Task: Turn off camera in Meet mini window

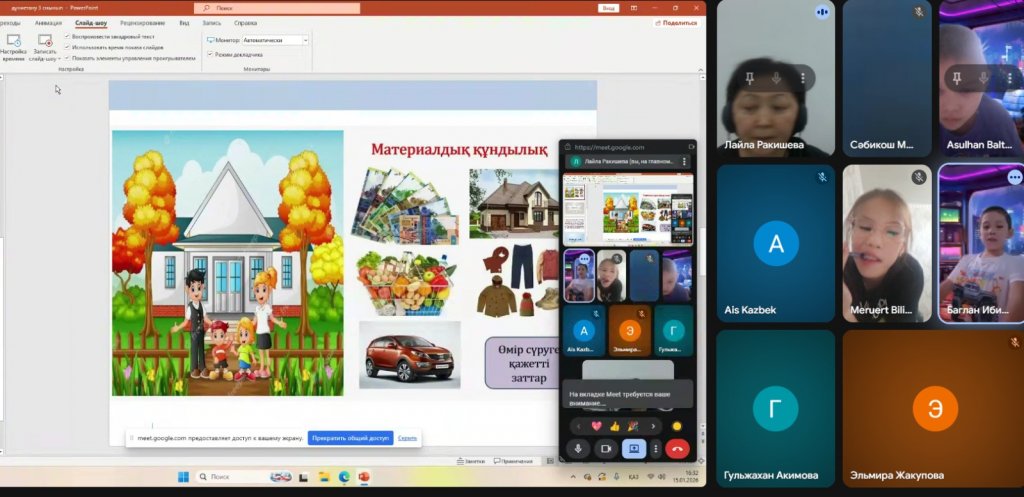Action: (605, 449)
